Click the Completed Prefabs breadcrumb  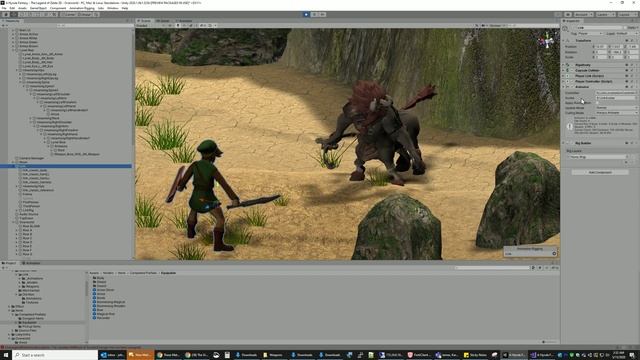tap(143, 273)
